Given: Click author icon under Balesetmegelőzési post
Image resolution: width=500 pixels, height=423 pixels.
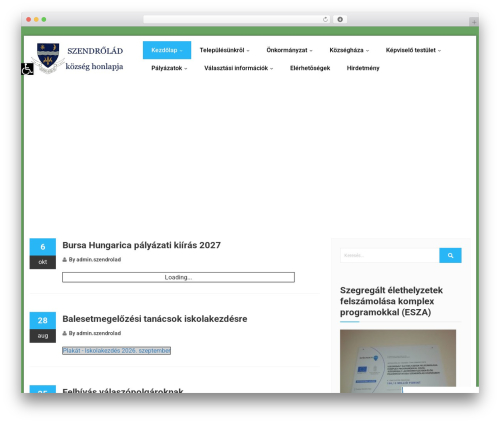Looking at the screenshot, I should (65, 333).
